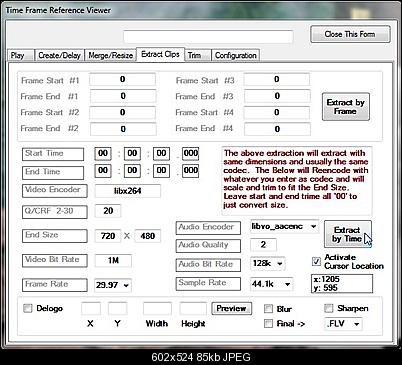Click the Frame Start #3 field
402x365 pixels.
pos(277,80)
